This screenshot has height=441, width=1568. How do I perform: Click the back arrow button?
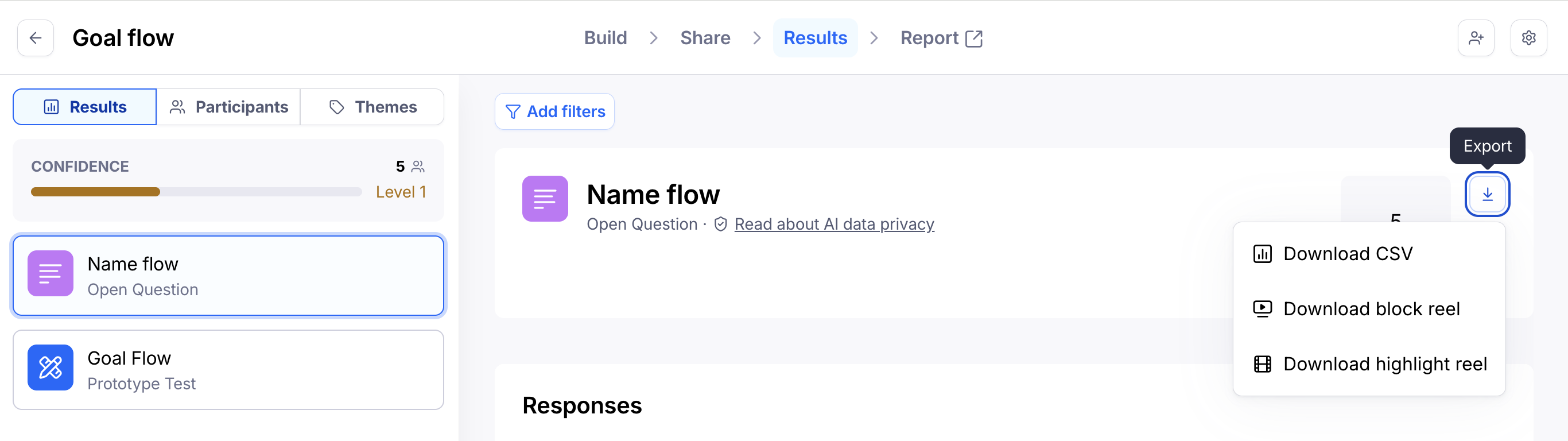(36, 38)
